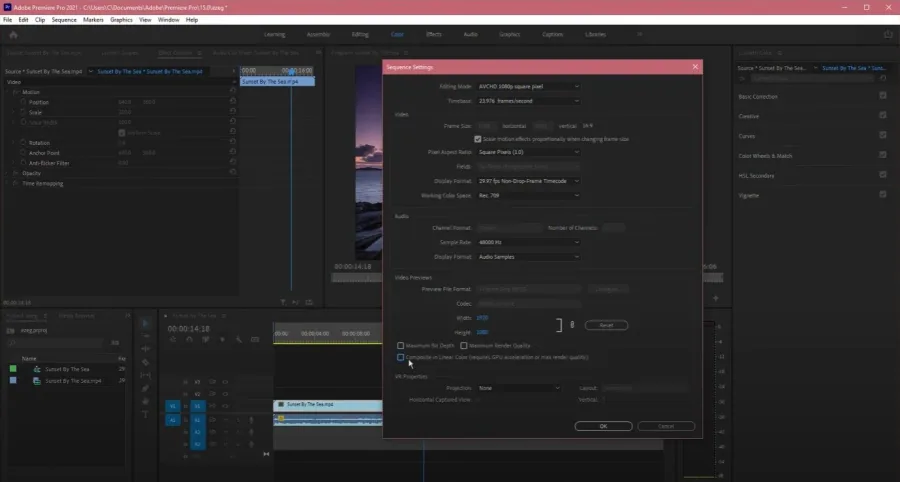The width and height of the screenshot is (900, 482).
Task: Click the V1 source patching button
Action: click(172, 406)
